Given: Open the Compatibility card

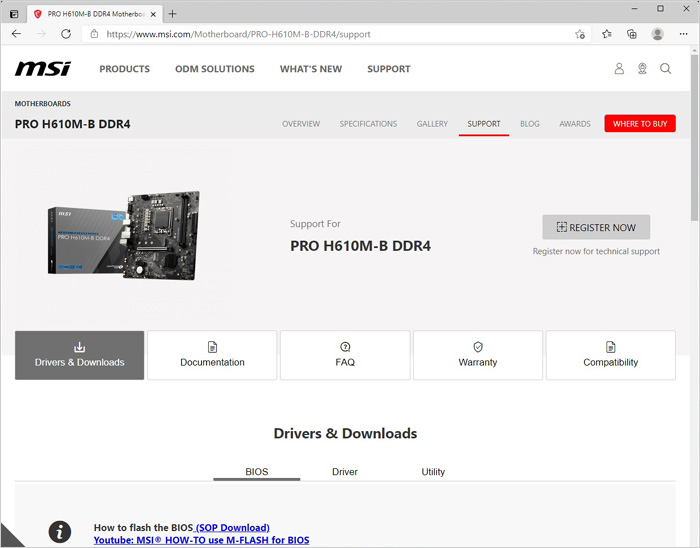Looking at the screenshot, I should click(611, 355).
